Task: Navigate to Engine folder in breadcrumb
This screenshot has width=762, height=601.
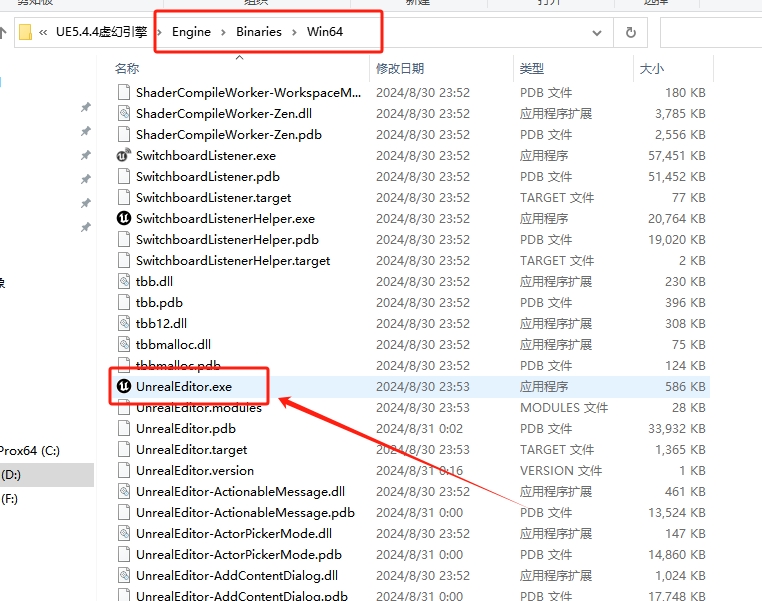Action: pyautogui.click(x=191, y=32)
